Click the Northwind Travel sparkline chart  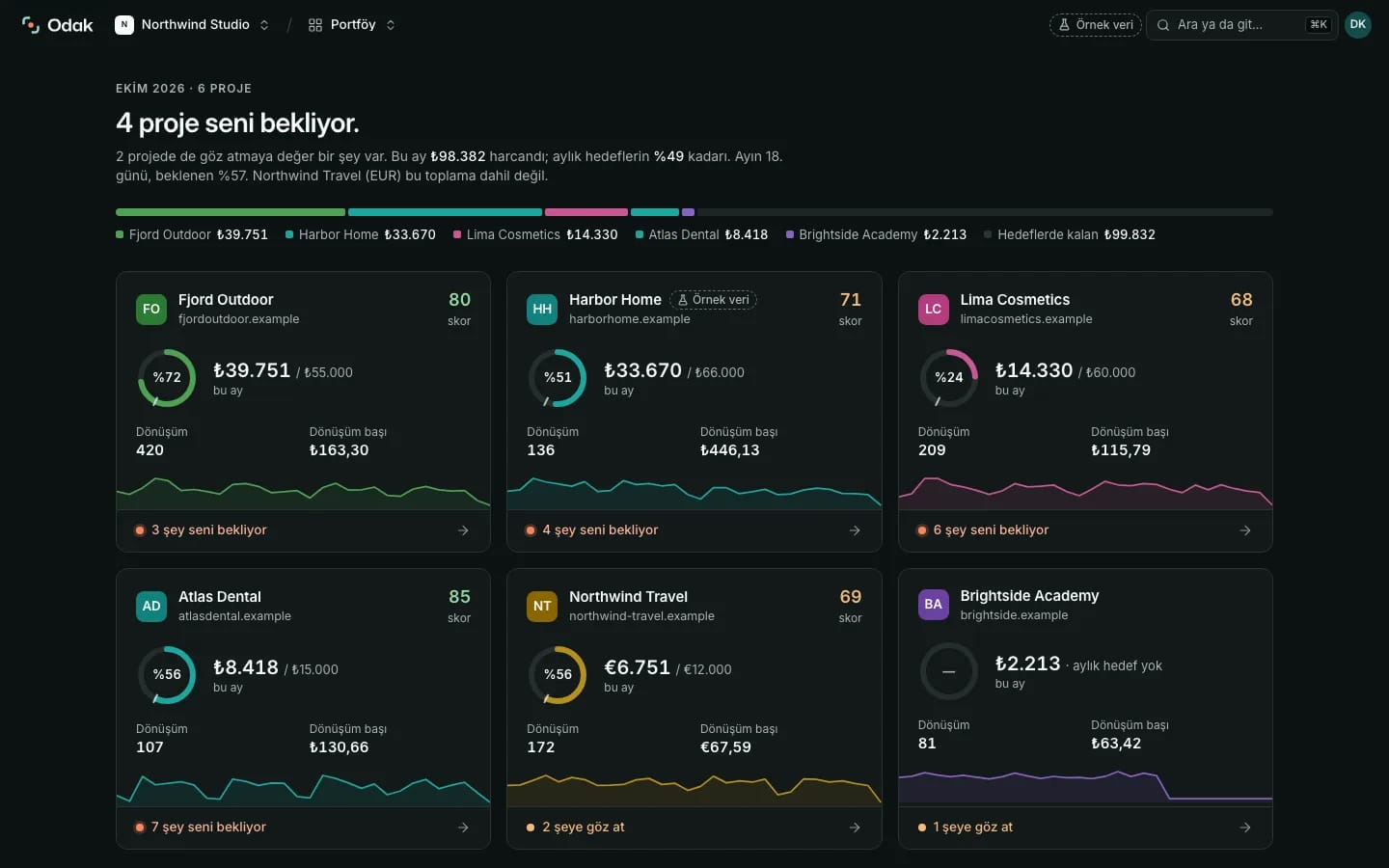click(694, 789)
